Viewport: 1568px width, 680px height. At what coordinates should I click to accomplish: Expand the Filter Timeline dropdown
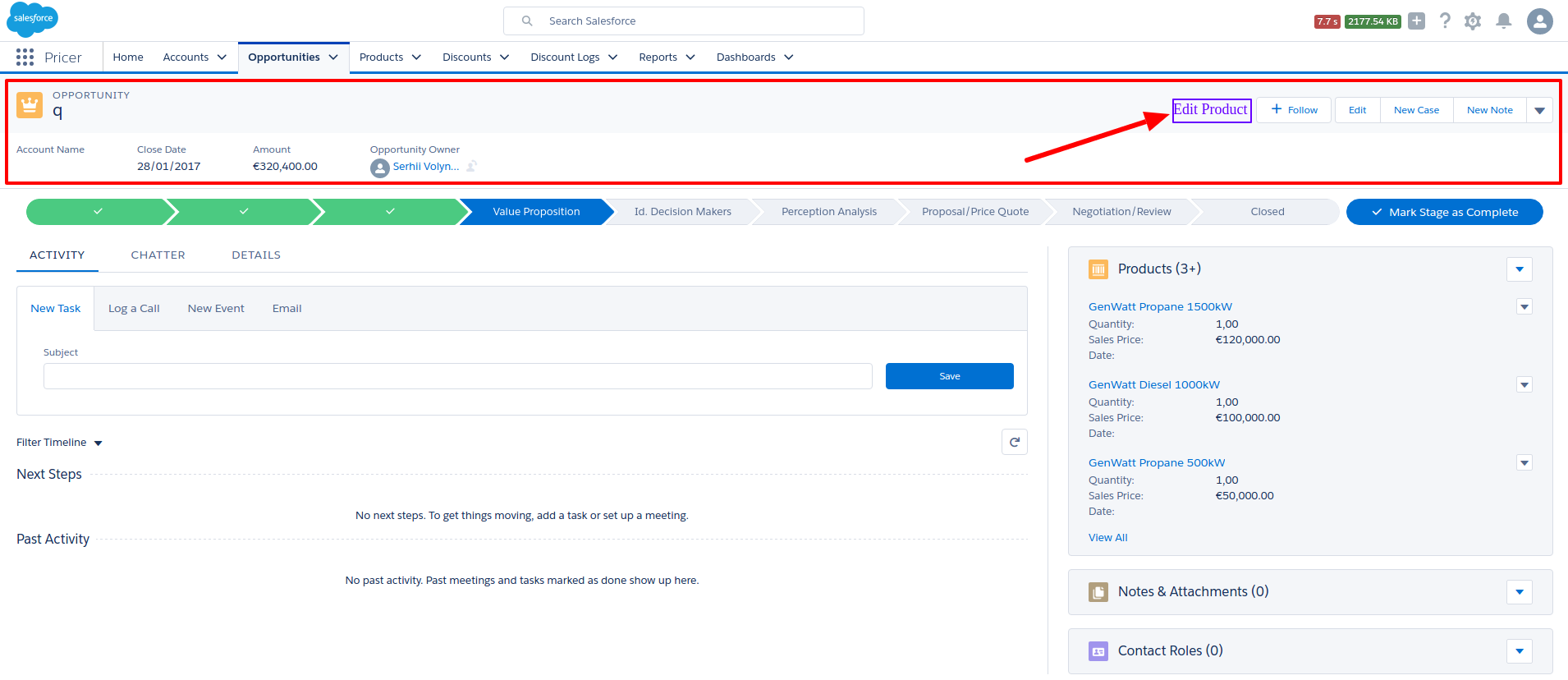(x=98, y=443)
